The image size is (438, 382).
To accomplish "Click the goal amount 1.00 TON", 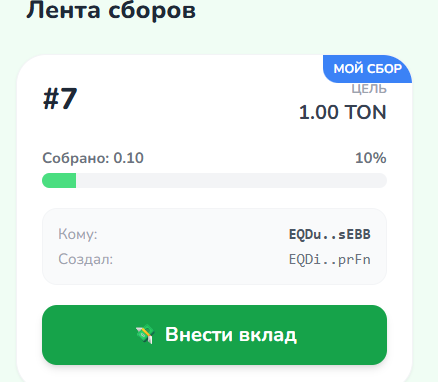I will [x=342, y=112].
